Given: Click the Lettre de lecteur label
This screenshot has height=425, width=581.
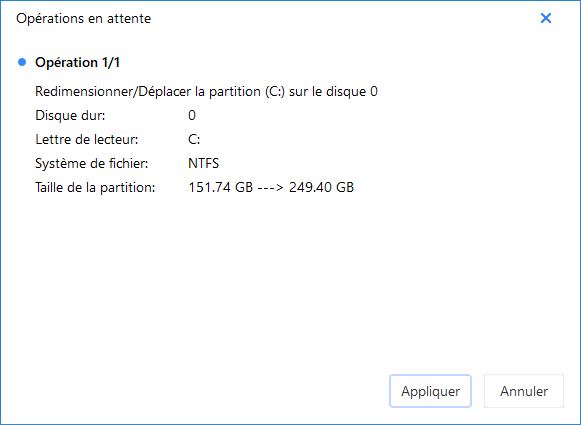Looking at the screenshot, I should [87, 140].
